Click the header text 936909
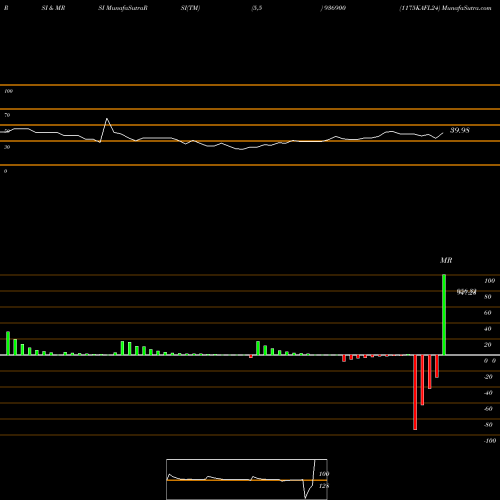Viewport: 500px width, 500px height. click(x=333, y=8)
